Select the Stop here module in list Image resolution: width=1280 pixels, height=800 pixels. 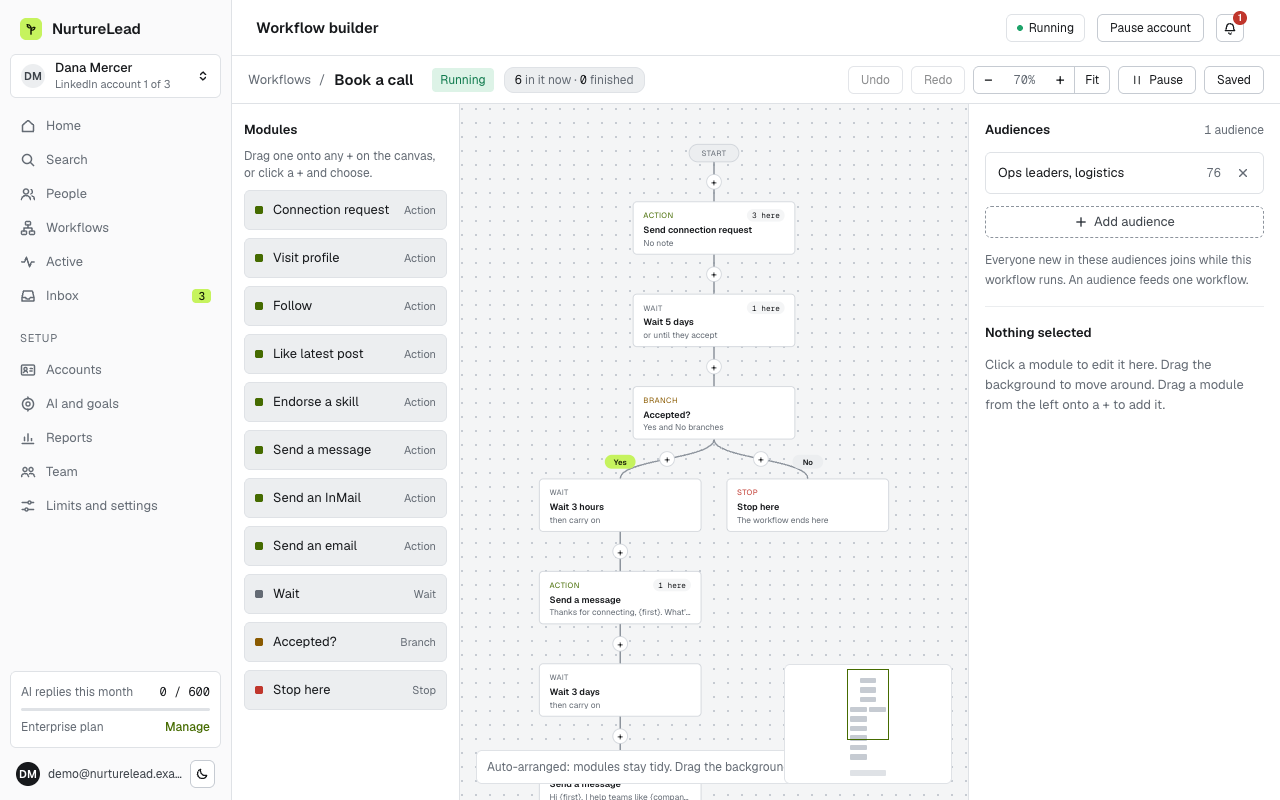click(x=345, y=690)
